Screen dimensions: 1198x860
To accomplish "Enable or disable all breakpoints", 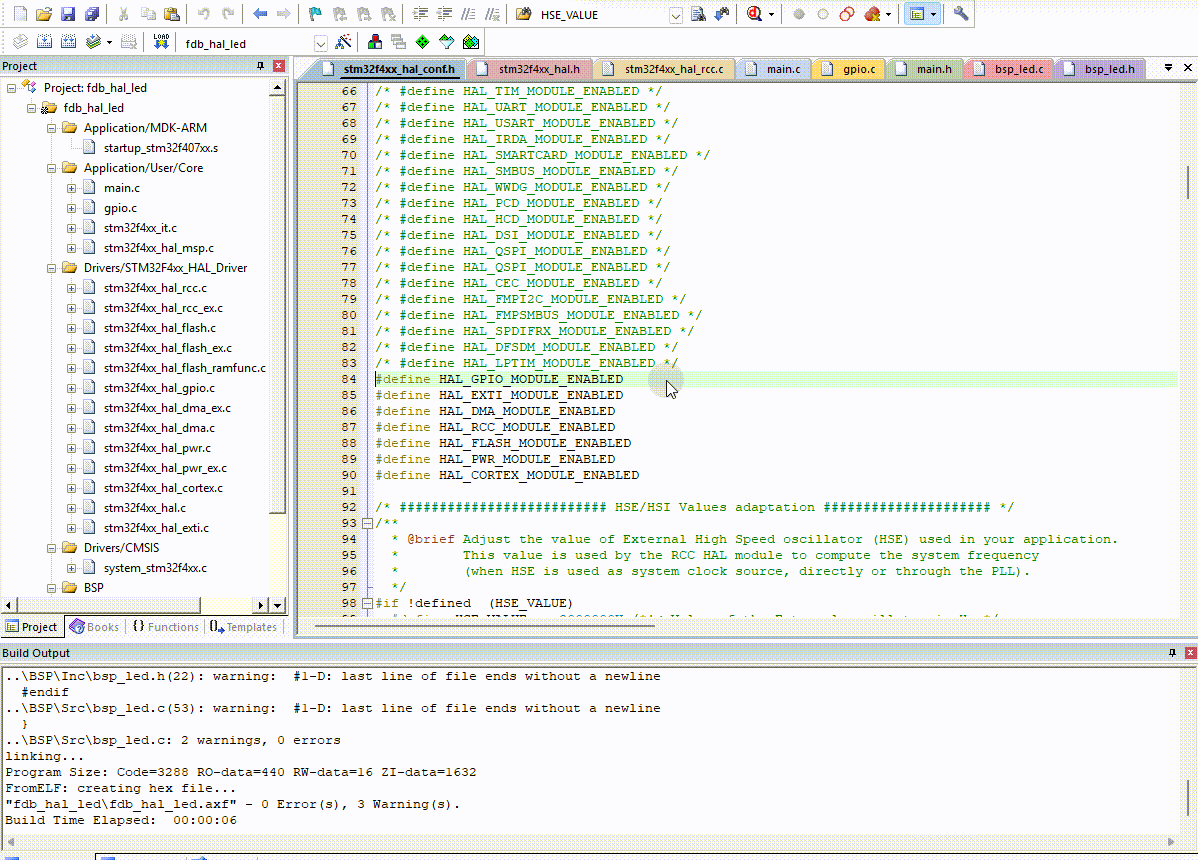I will 847,14.
